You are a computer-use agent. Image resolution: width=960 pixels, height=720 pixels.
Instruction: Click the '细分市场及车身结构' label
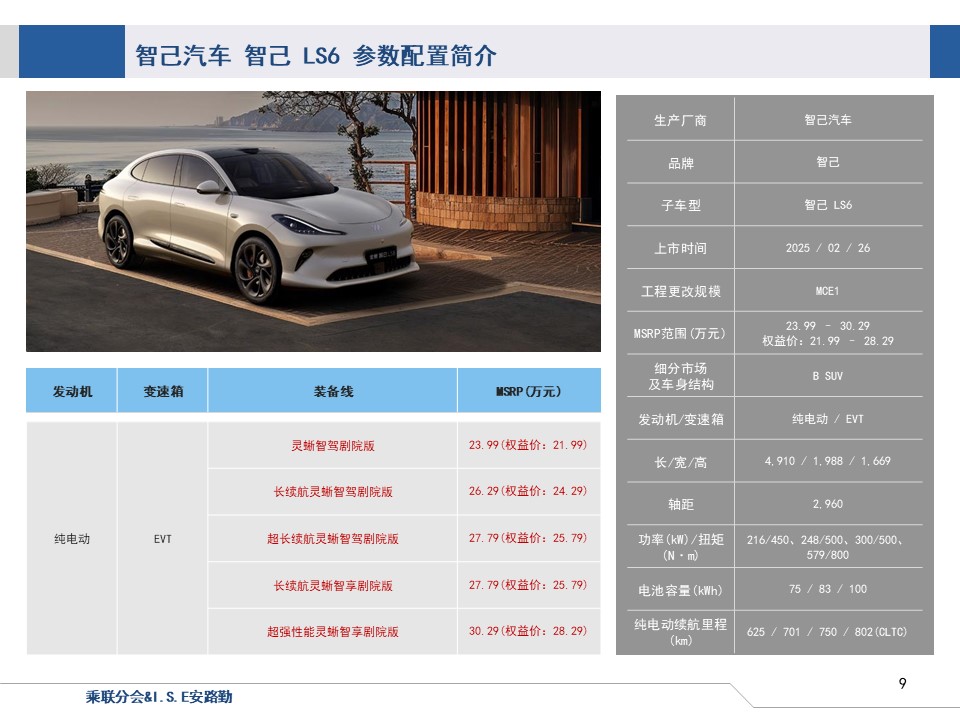pos(680,377)
